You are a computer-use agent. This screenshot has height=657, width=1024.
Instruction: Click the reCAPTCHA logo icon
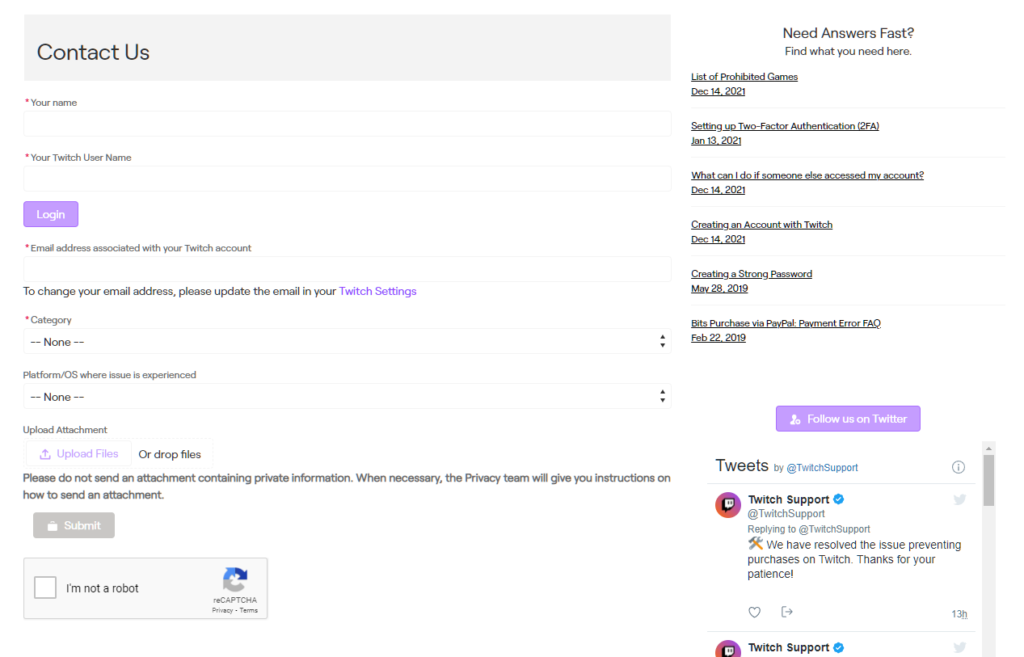235,579
